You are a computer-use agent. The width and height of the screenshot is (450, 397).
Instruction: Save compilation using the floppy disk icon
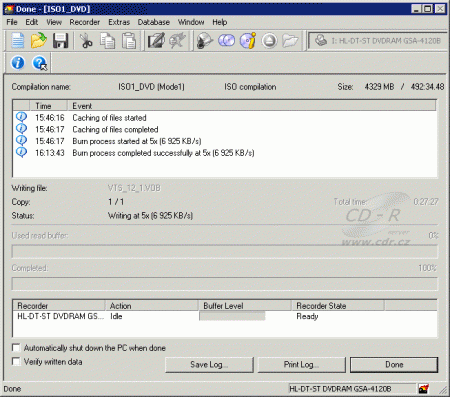[61, 41]
